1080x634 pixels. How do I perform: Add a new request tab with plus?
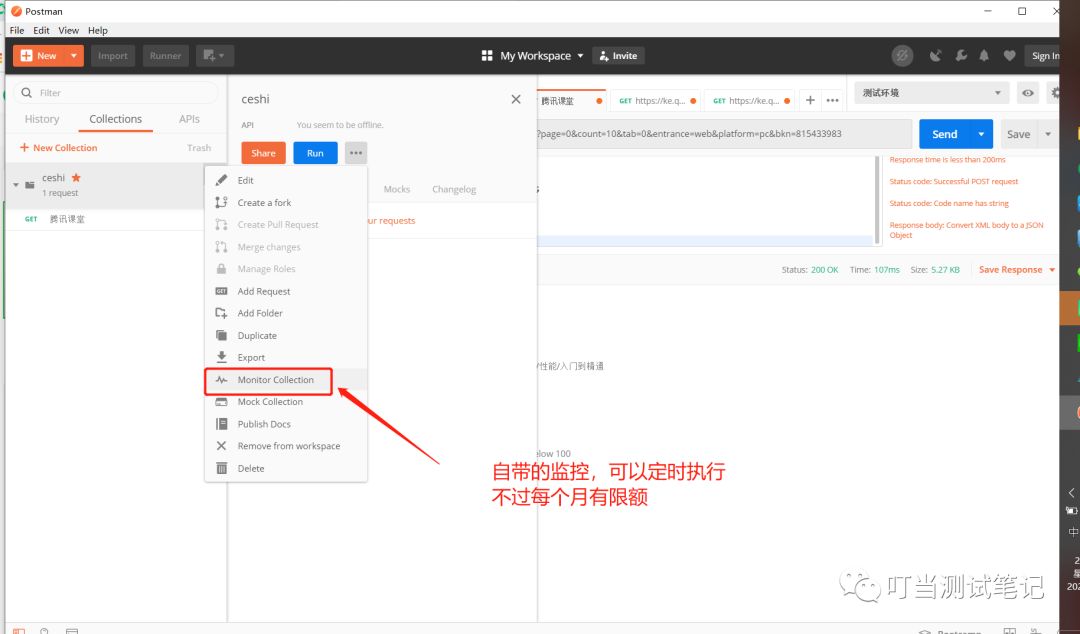810,101
